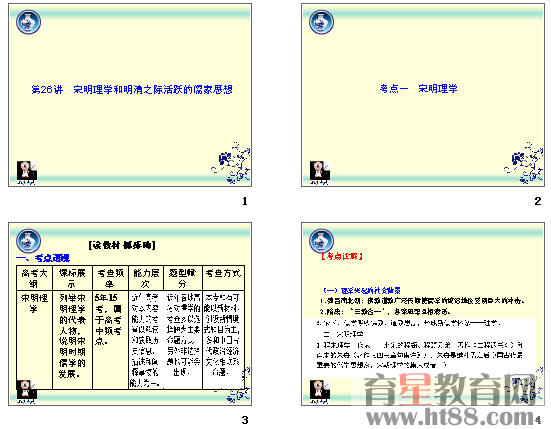Click the 考查方式 table header cell

[223, 278]
